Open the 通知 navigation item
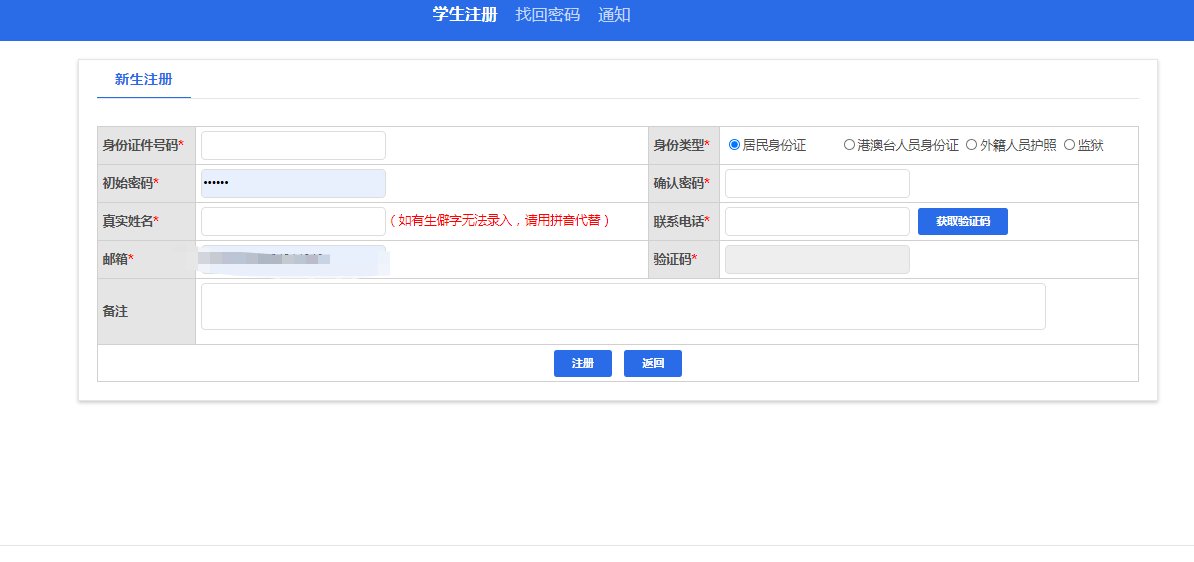Screen dimensions: 1194x562 (x=614, y=14)
